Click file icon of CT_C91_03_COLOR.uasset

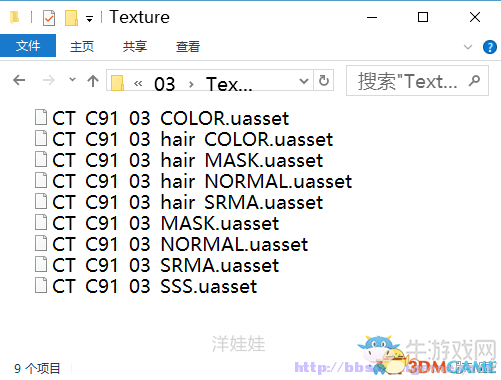(x=41, y=117)
